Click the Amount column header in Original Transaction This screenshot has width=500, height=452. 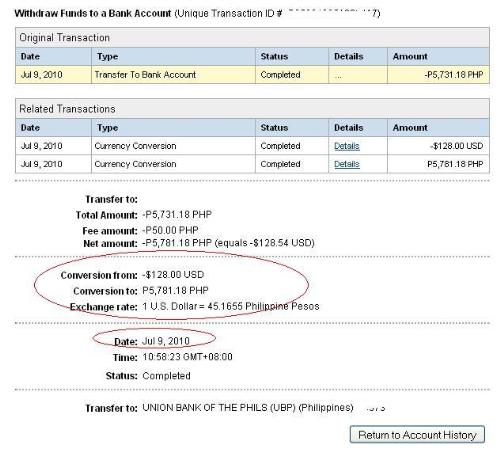pos(438,56)
